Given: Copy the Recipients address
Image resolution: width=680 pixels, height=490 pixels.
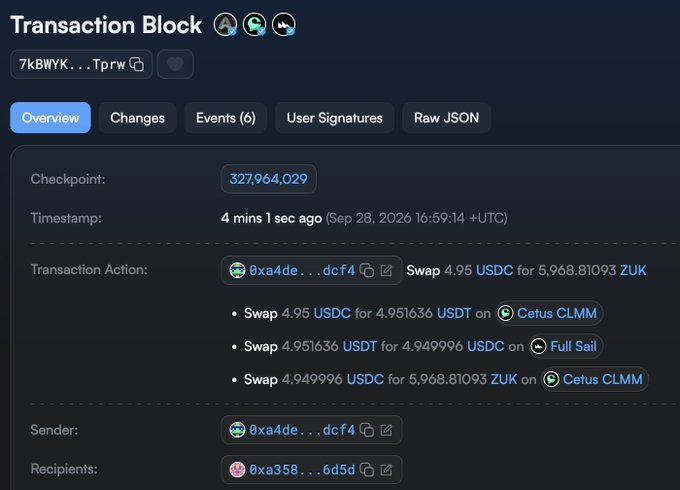Looking at the screenshot, I should (x=367, y=470).
